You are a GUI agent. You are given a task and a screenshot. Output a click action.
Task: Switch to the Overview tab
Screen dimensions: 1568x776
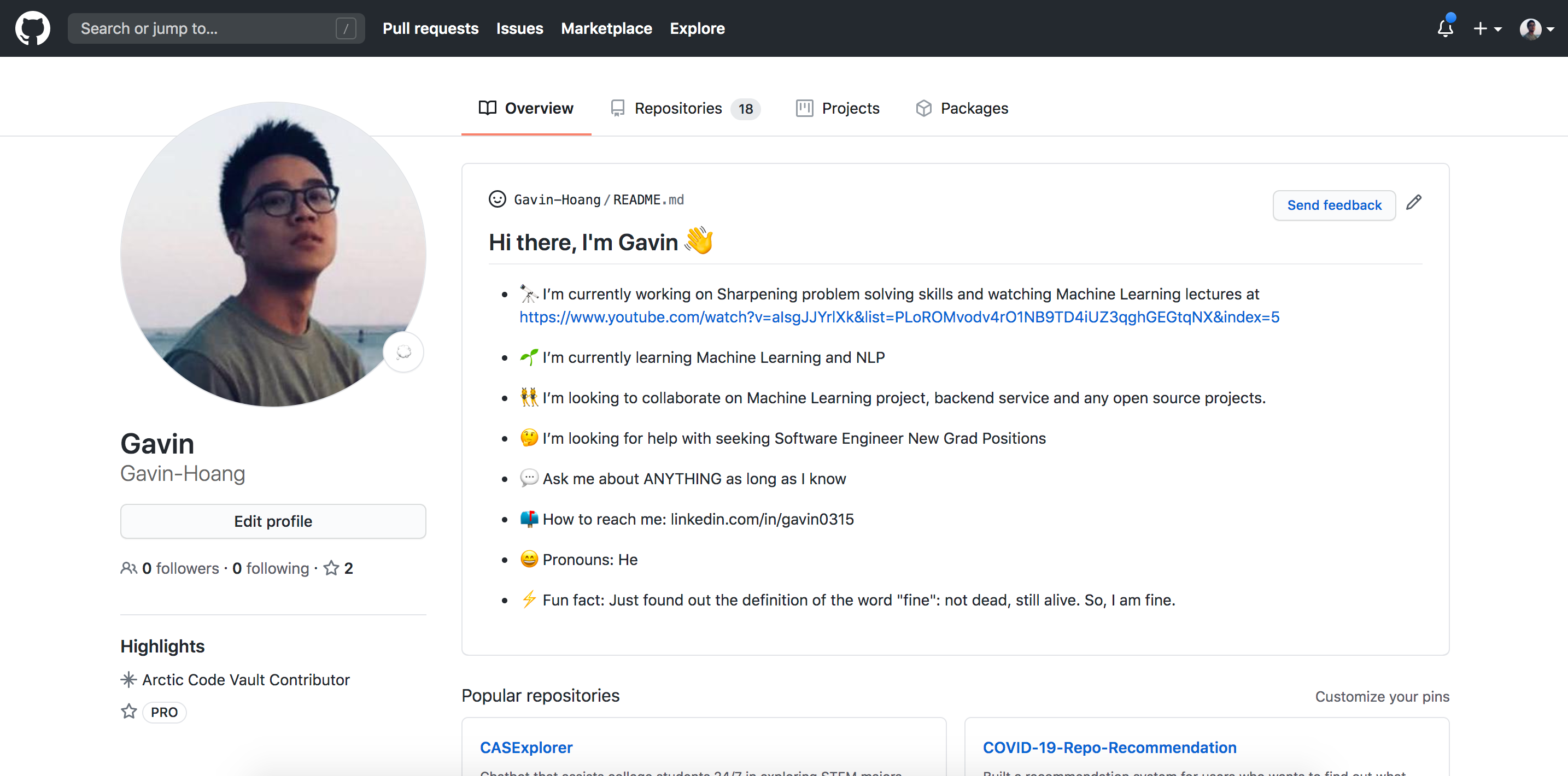point(526,108)
